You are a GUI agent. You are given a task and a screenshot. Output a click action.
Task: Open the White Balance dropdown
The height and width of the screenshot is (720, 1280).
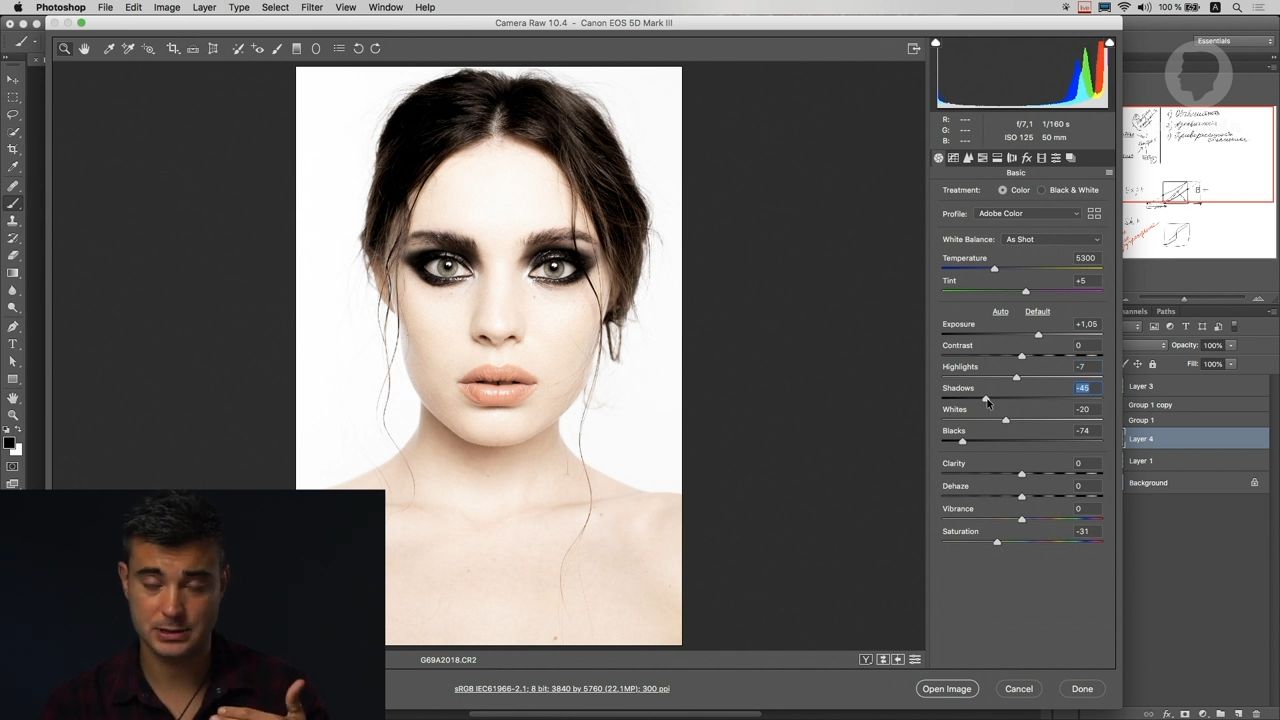(x=1052, y=239)
